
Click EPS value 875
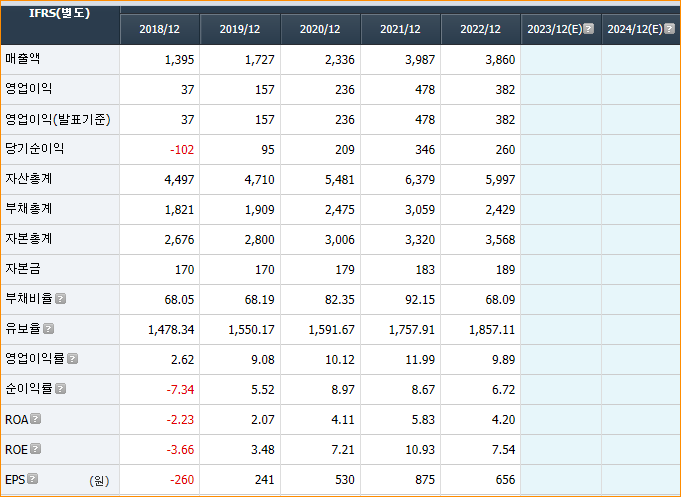(425, 480)
